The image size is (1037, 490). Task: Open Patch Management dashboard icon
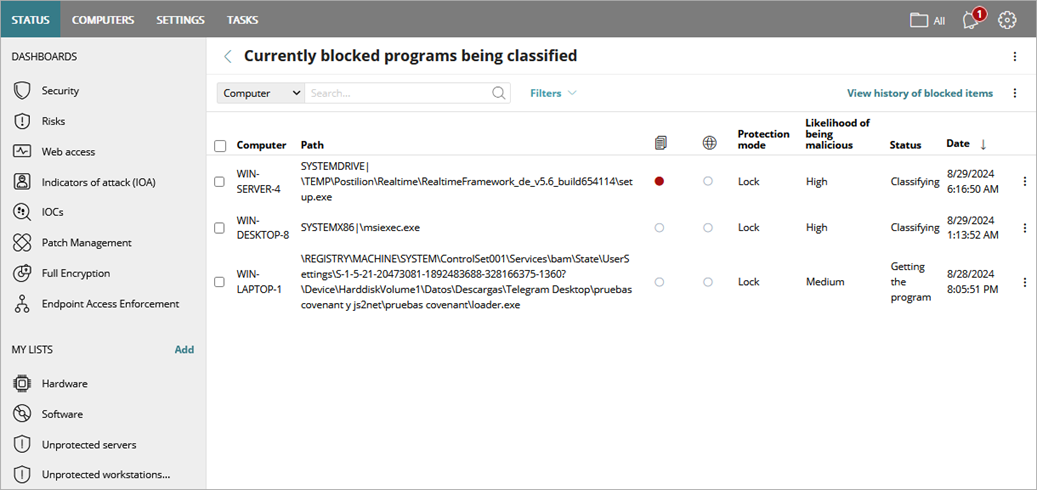[22, 243]
